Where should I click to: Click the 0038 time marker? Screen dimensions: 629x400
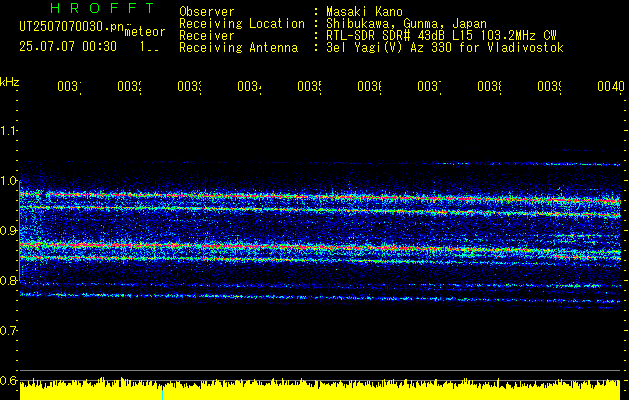coord(489,86)
